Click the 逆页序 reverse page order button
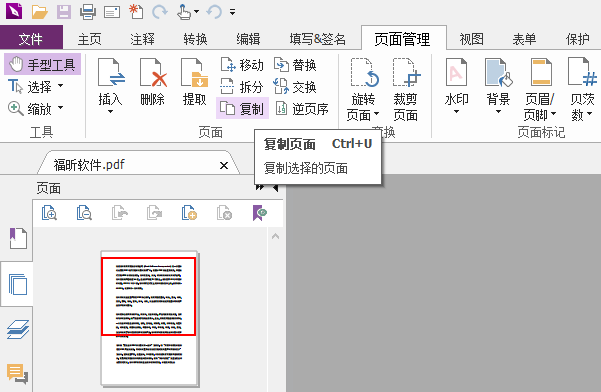 [x=302, y=109]
